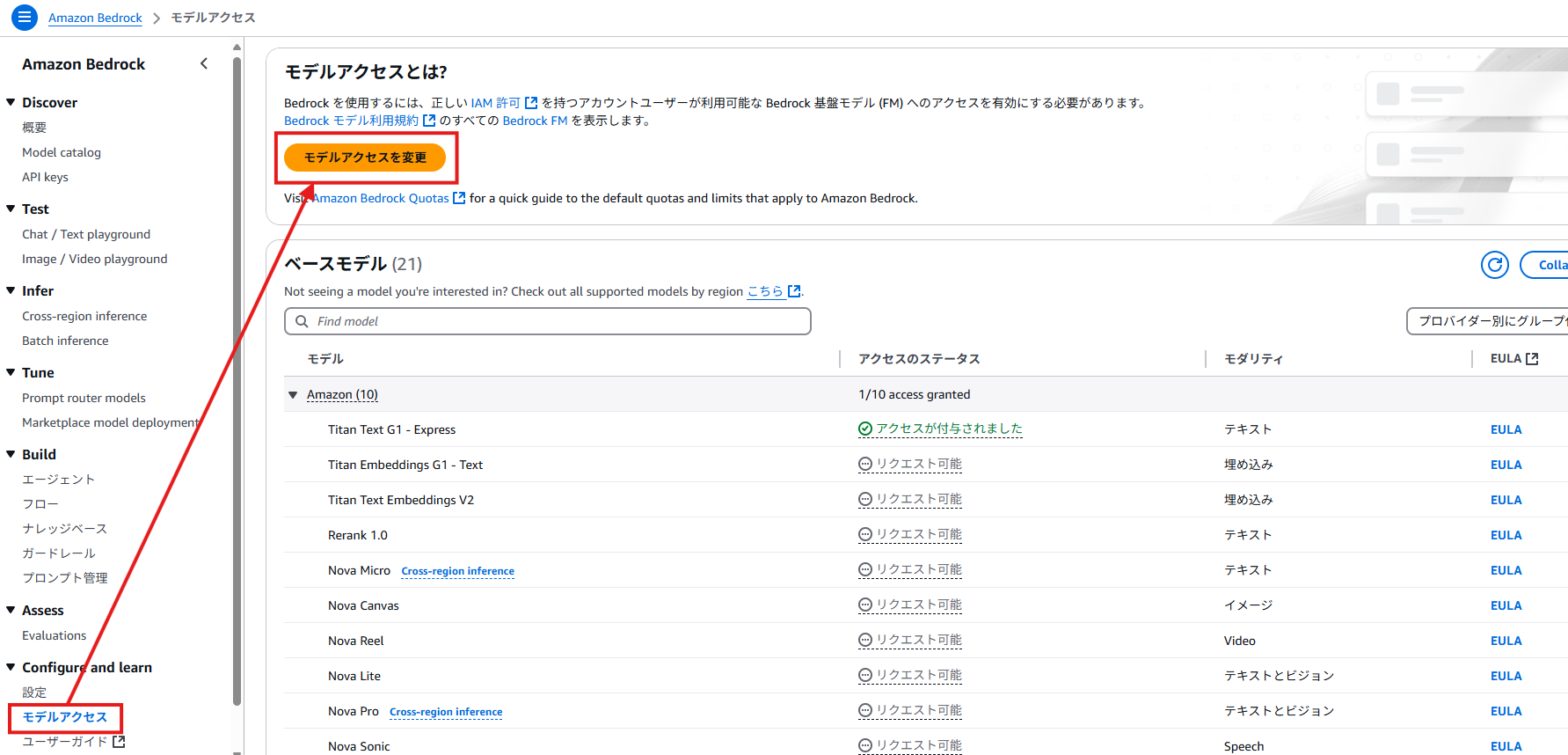This screenshot has height=755, width=1568.
Task: Click the Find model search field
Action: point(547,321)
